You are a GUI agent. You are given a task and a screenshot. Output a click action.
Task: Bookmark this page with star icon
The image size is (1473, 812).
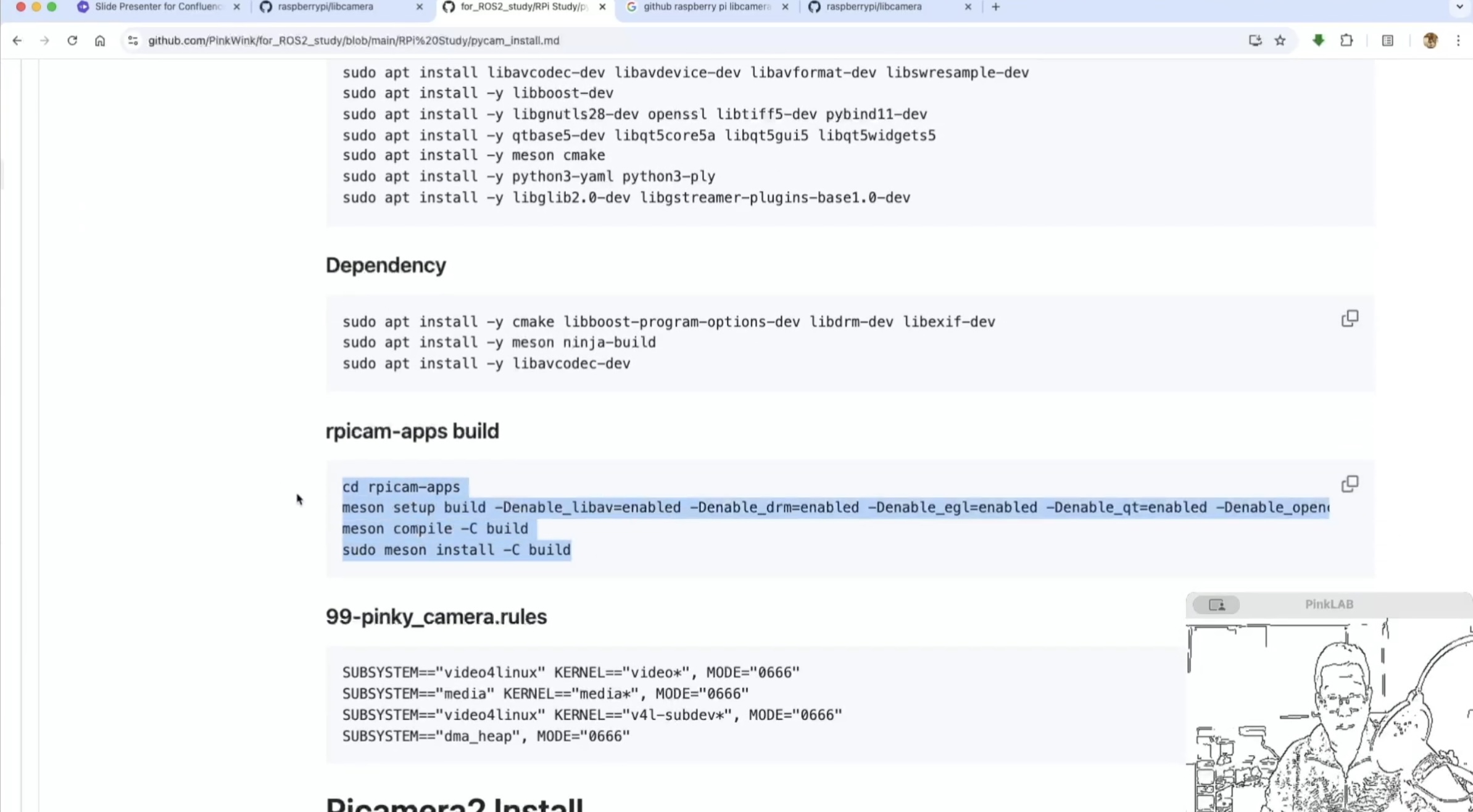[1280, 41]
